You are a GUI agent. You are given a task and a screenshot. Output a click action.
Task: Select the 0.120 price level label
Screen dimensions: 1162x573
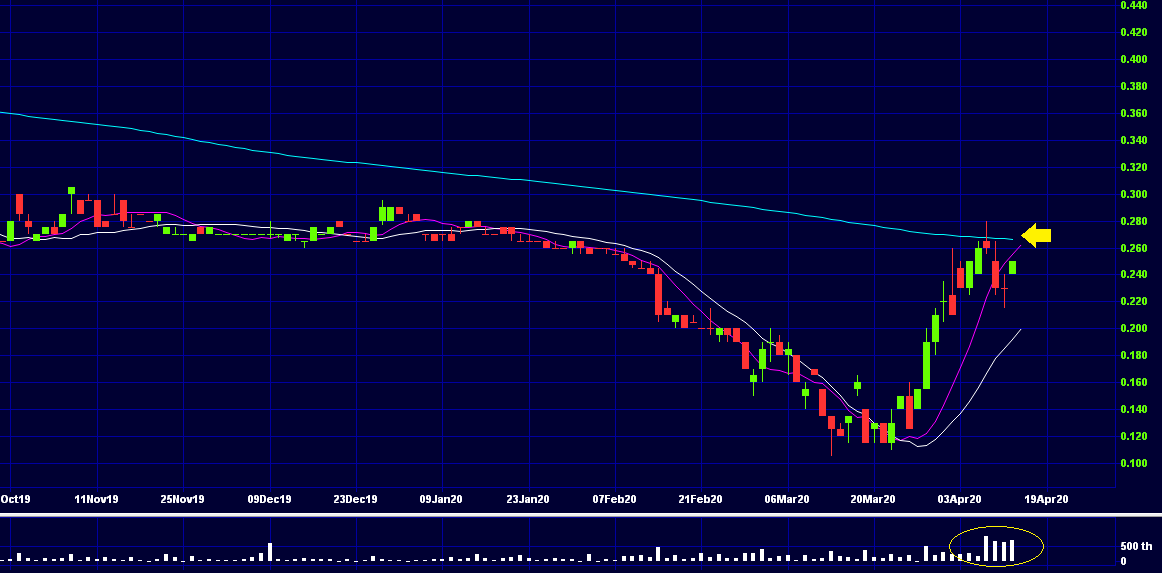click(1135, 436)
